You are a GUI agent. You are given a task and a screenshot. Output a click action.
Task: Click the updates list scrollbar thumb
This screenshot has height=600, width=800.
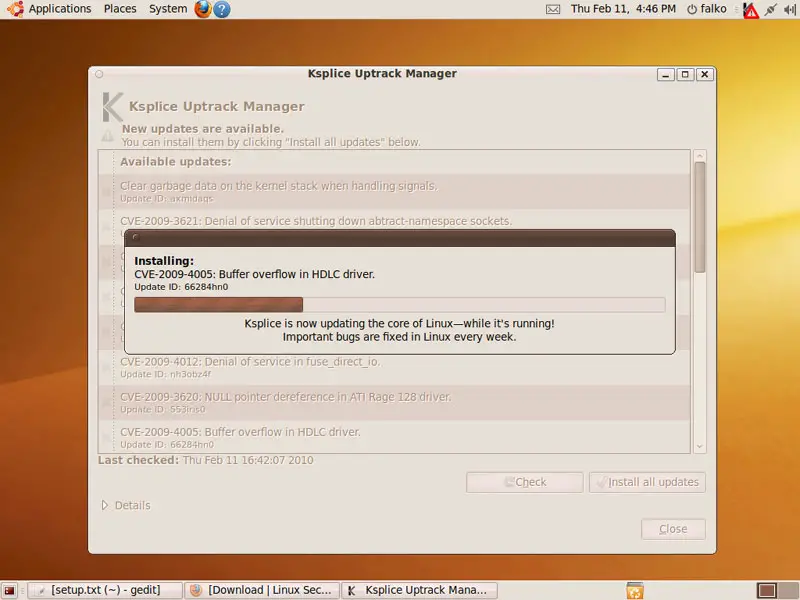[700, 217]
